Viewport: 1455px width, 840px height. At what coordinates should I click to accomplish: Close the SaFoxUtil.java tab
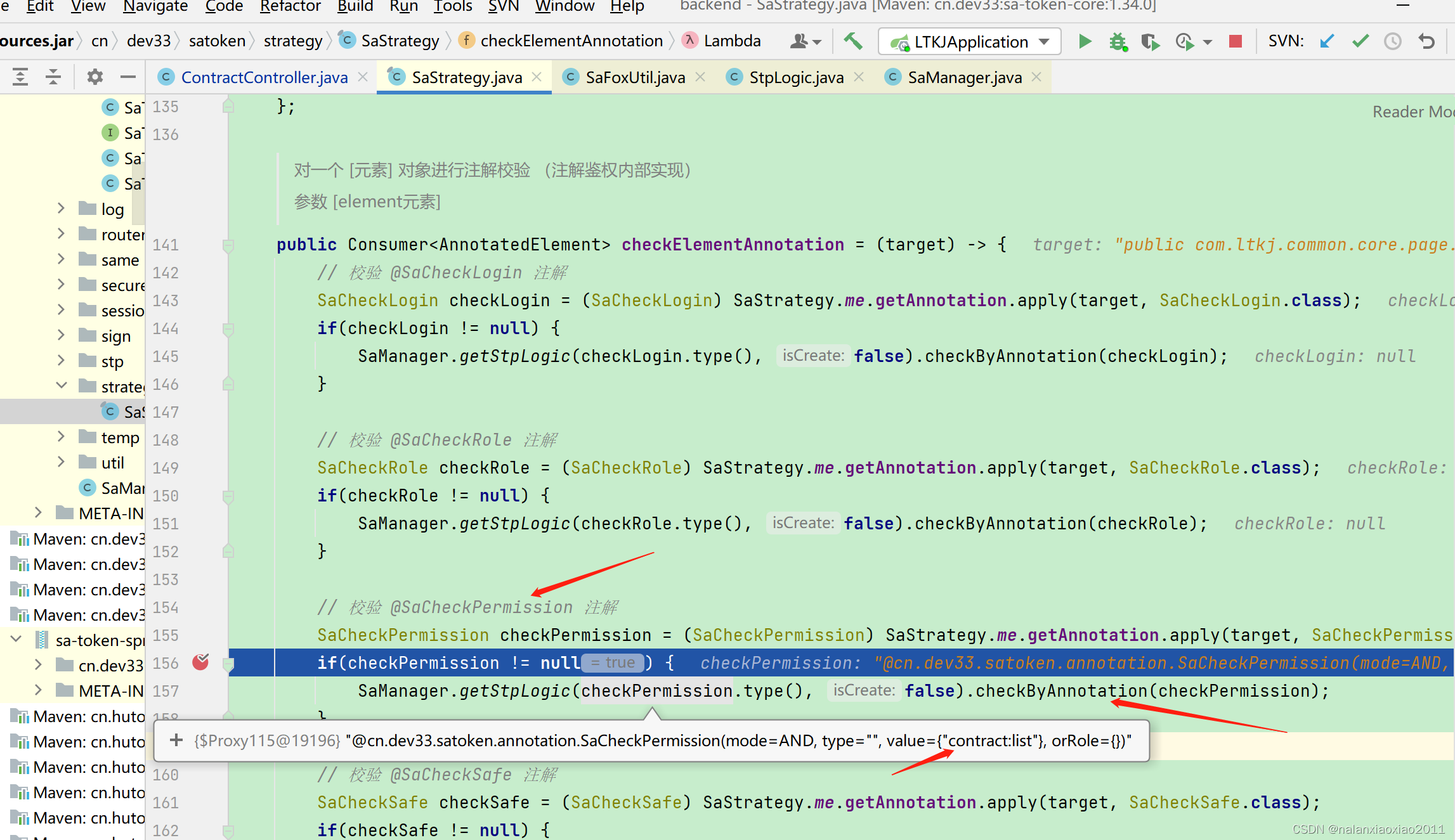point(700,77)
